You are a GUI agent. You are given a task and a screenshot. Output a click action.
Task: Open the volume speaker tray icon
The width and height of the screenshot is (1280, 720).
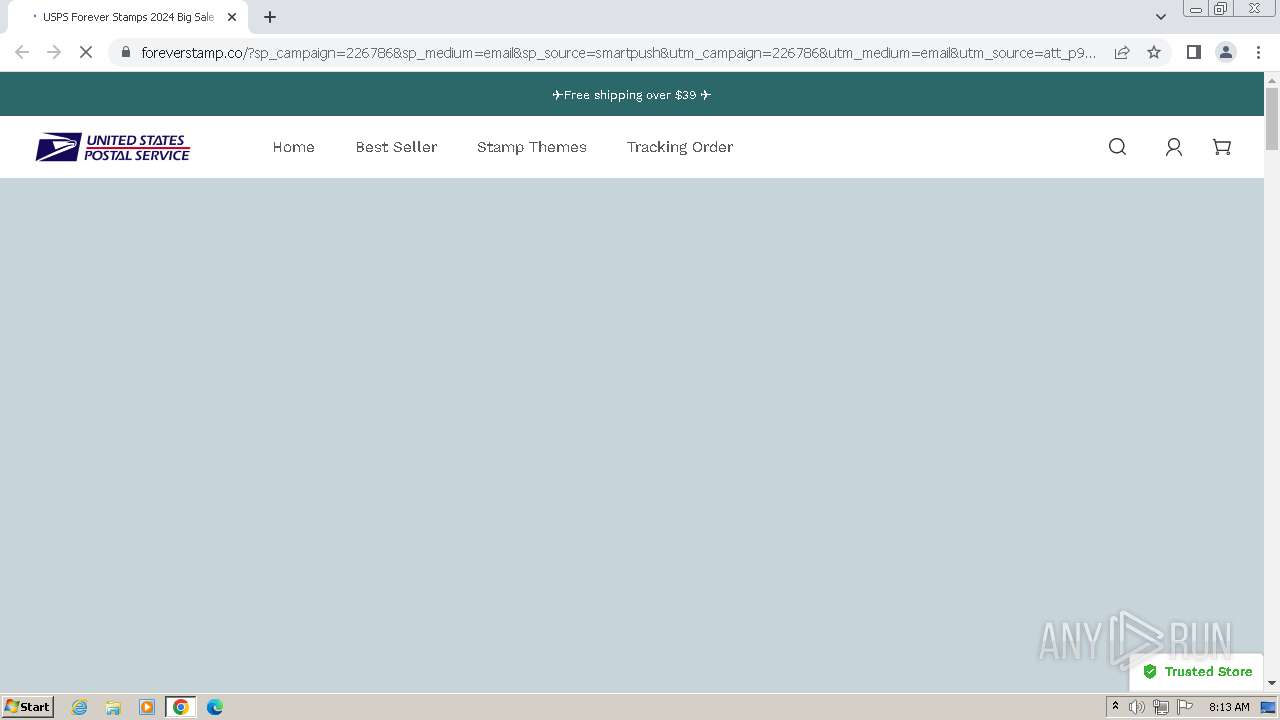point(1137,707)
